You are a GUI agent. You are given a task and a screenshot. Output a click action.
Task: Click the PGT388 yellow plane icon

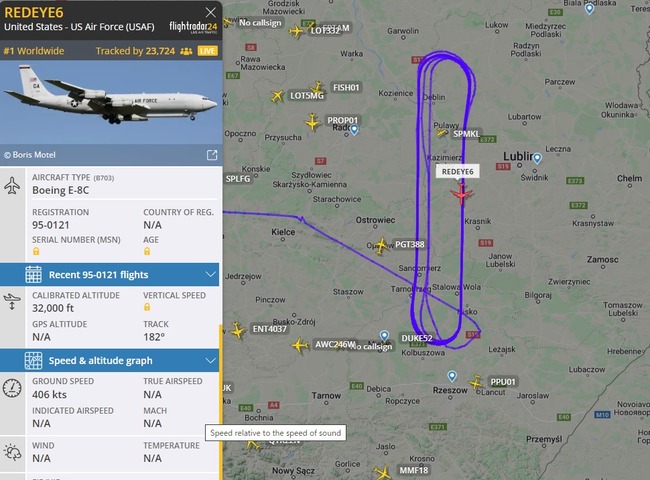381,245
